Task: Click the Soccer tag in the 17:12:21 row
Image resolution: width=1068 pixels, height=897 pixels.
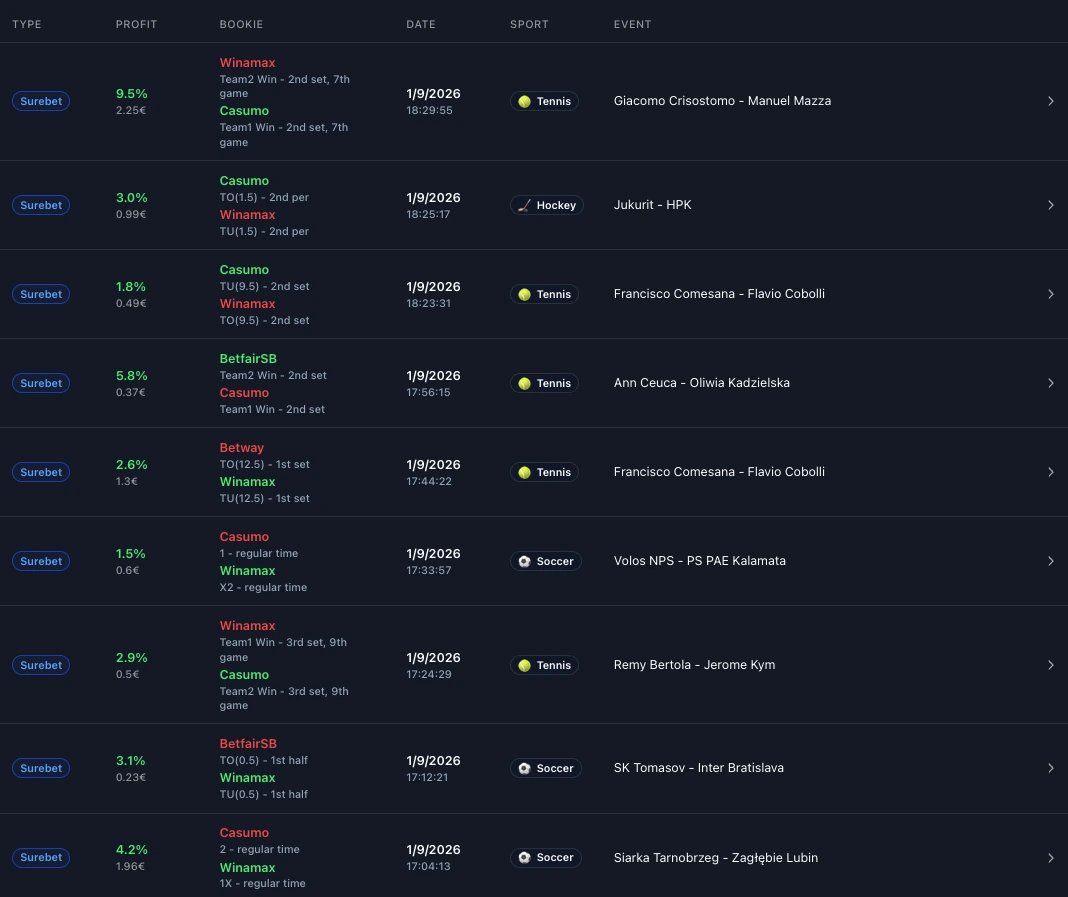Action: tap(546, 768)
